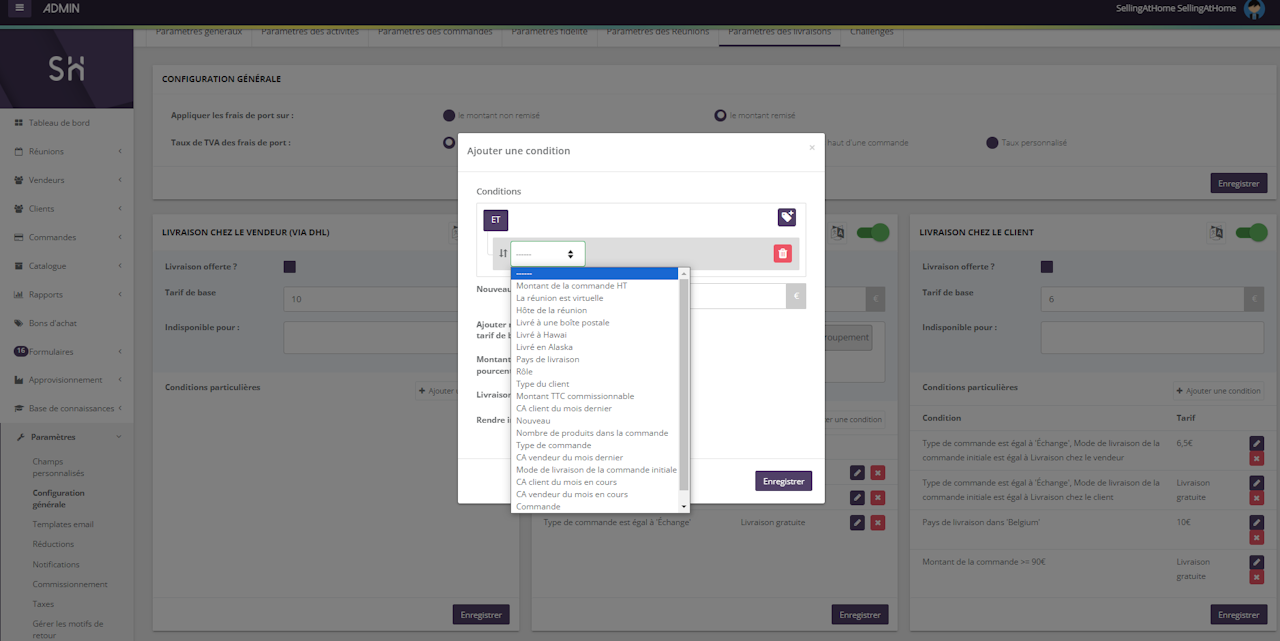The height and width of the screenshot is (641, 1280).
Task: Edit the Pays de livraison 'Belgium' condition
Action: (1256, 522)
